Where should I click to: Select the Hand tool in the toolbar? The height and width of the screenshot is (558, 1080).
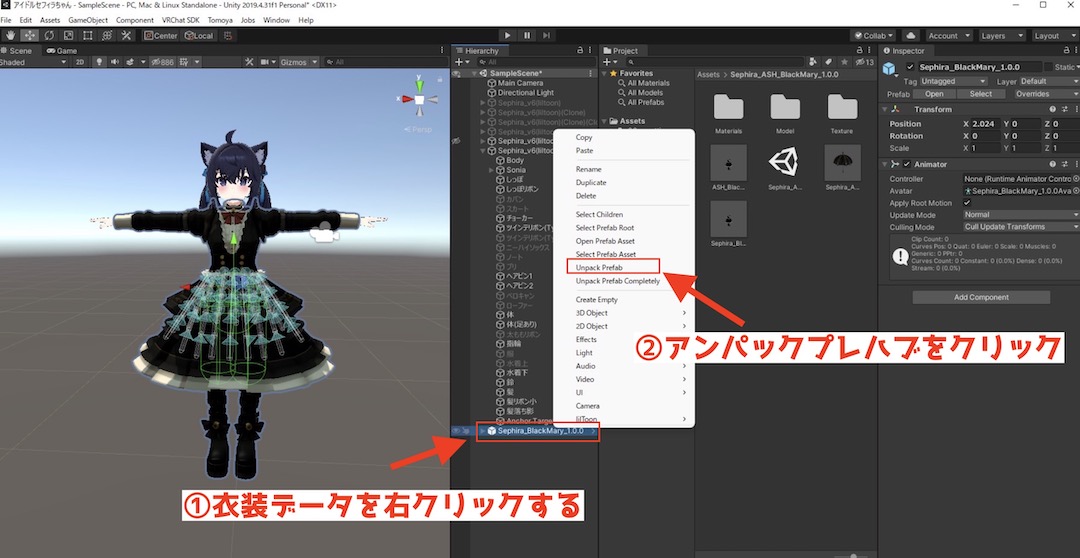click(10, 35)
